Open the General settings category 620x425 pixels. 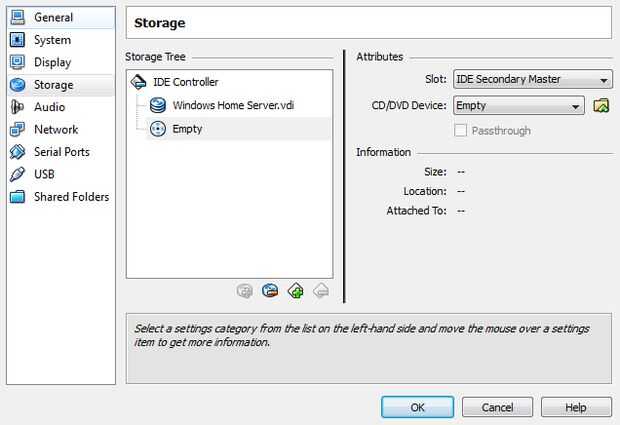pos(53,17)
